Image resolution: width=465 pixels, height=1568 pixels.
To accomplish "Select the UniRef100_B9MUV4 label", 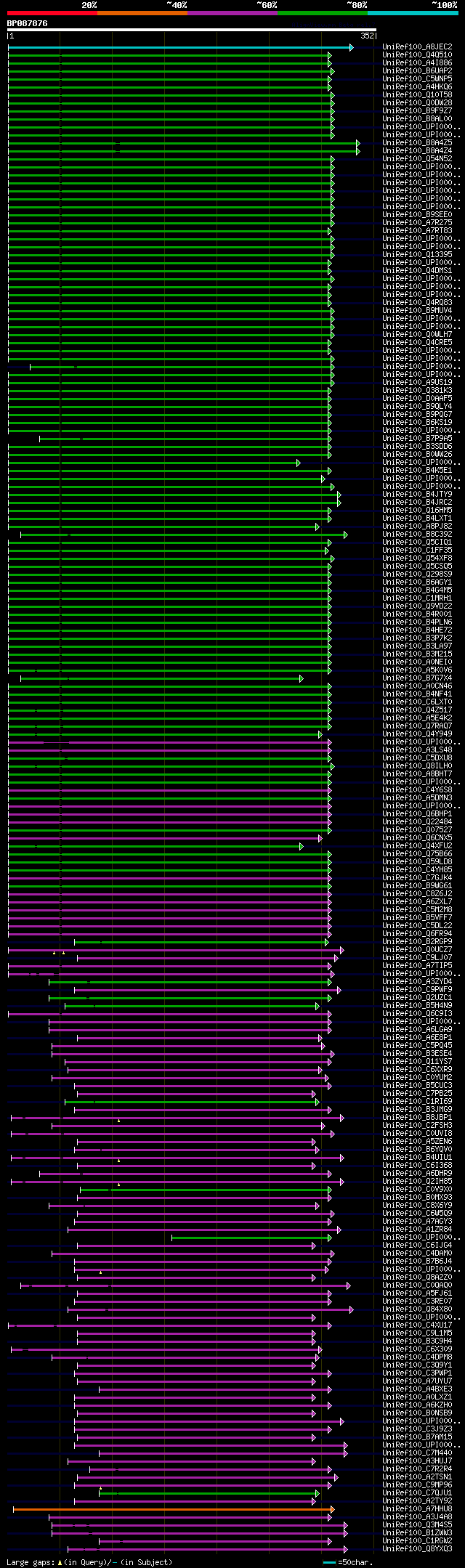I will click(x=417, y=311).
